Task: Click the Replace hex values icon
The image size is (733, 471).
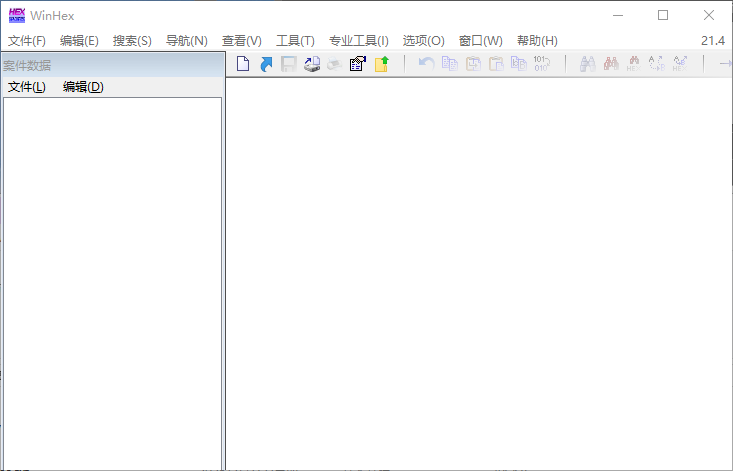Action: pos(680,64)
